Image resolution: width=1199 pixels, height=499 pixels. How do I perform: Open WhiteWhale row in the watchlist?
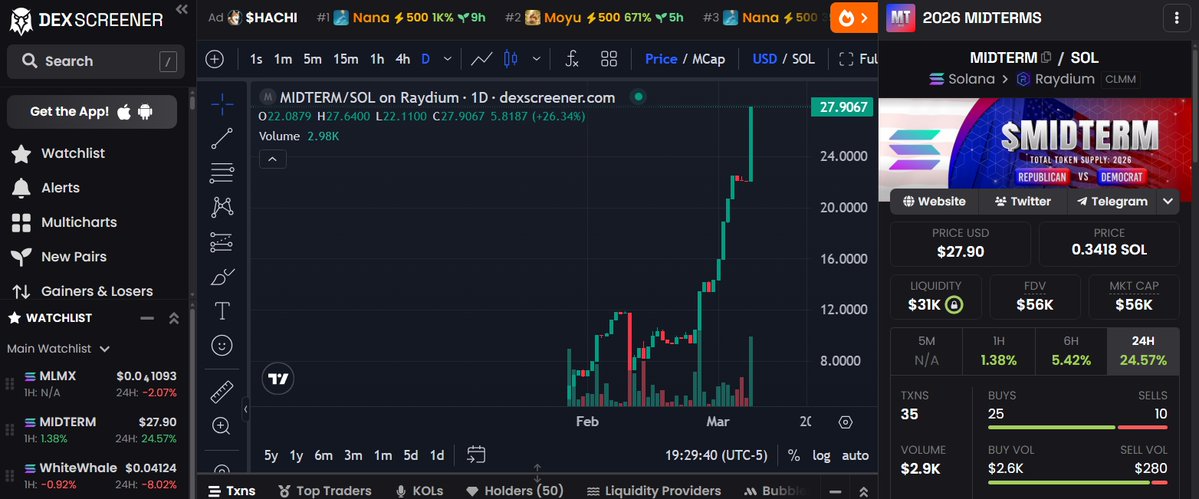tap(94, 475)
